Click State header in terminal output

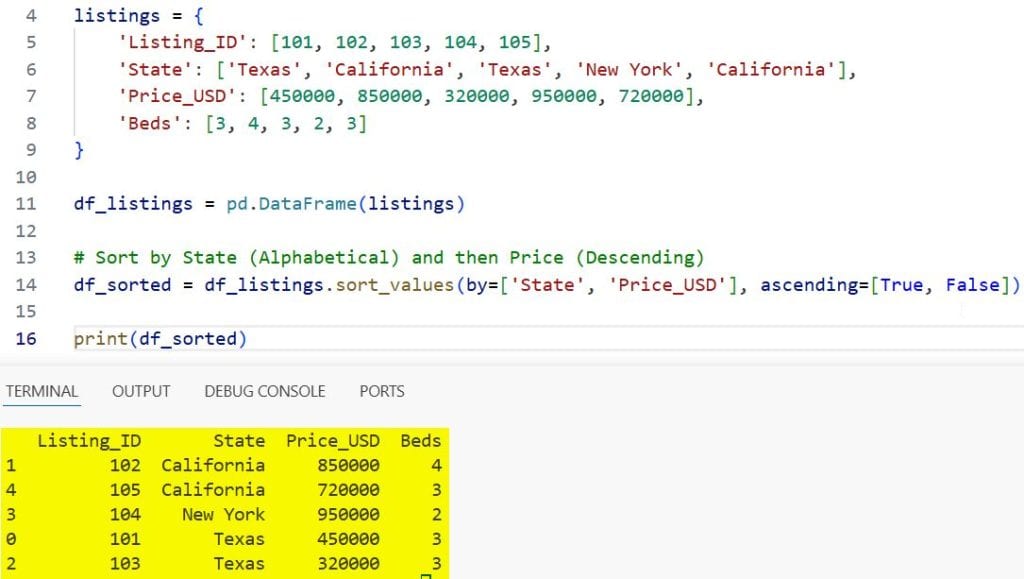coord(239,441)
